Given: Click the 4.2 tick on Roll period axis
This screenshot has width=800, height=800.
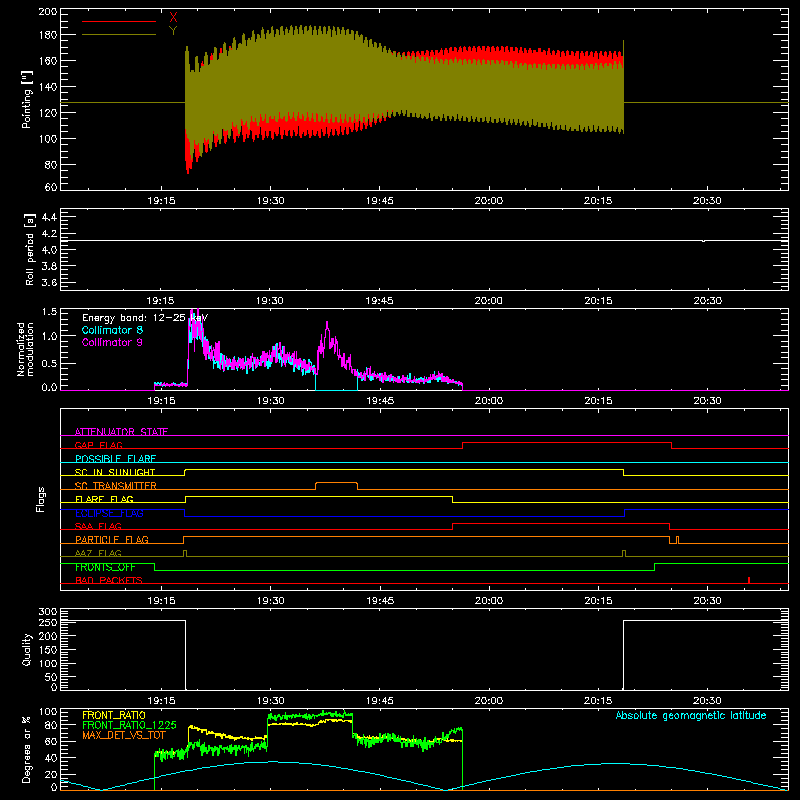Looking at the screenshot, I should tap(49, 234).
